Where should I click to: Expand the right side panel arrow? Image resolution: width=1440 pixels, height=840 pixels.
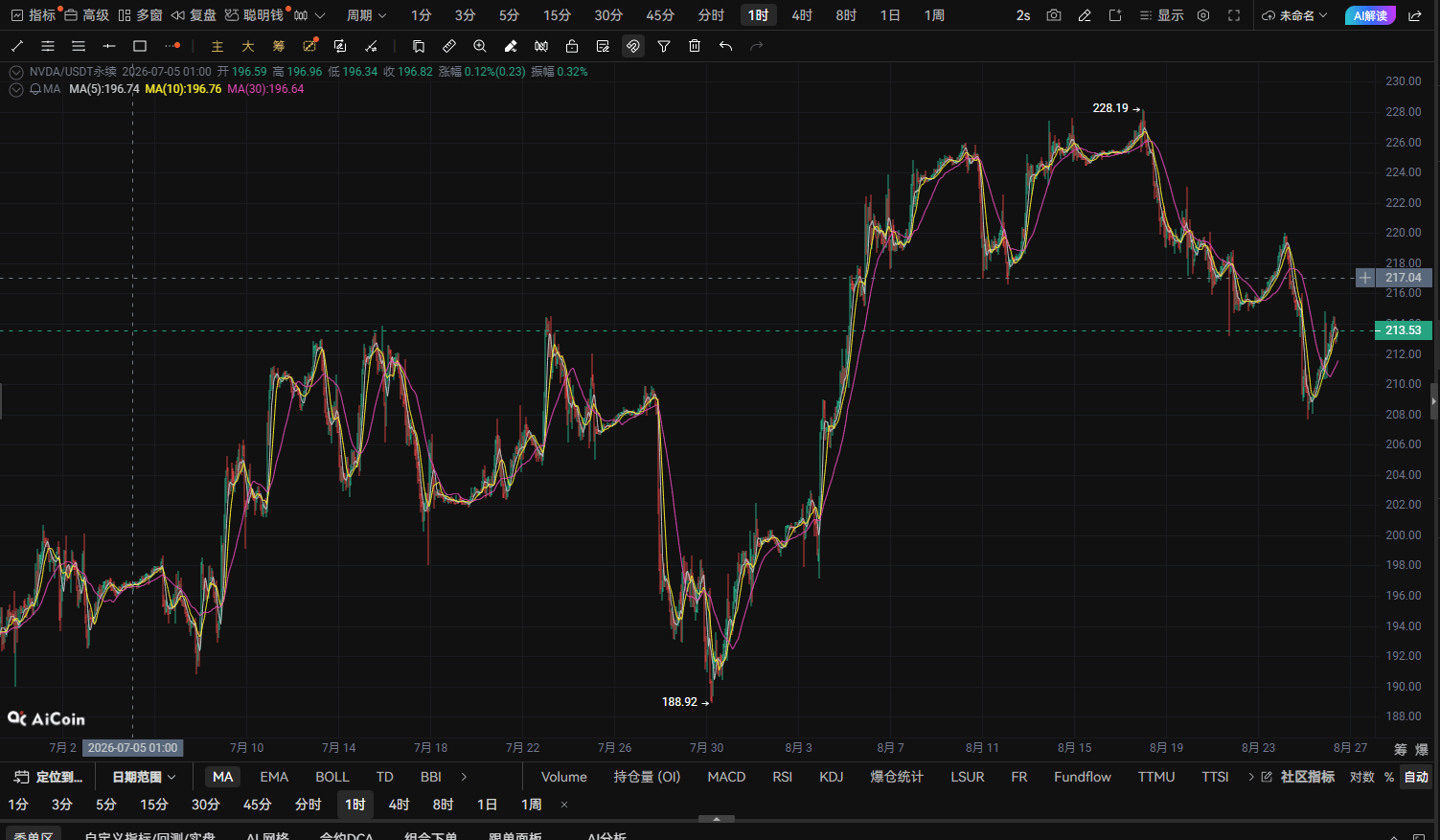tap(1434, 401)
